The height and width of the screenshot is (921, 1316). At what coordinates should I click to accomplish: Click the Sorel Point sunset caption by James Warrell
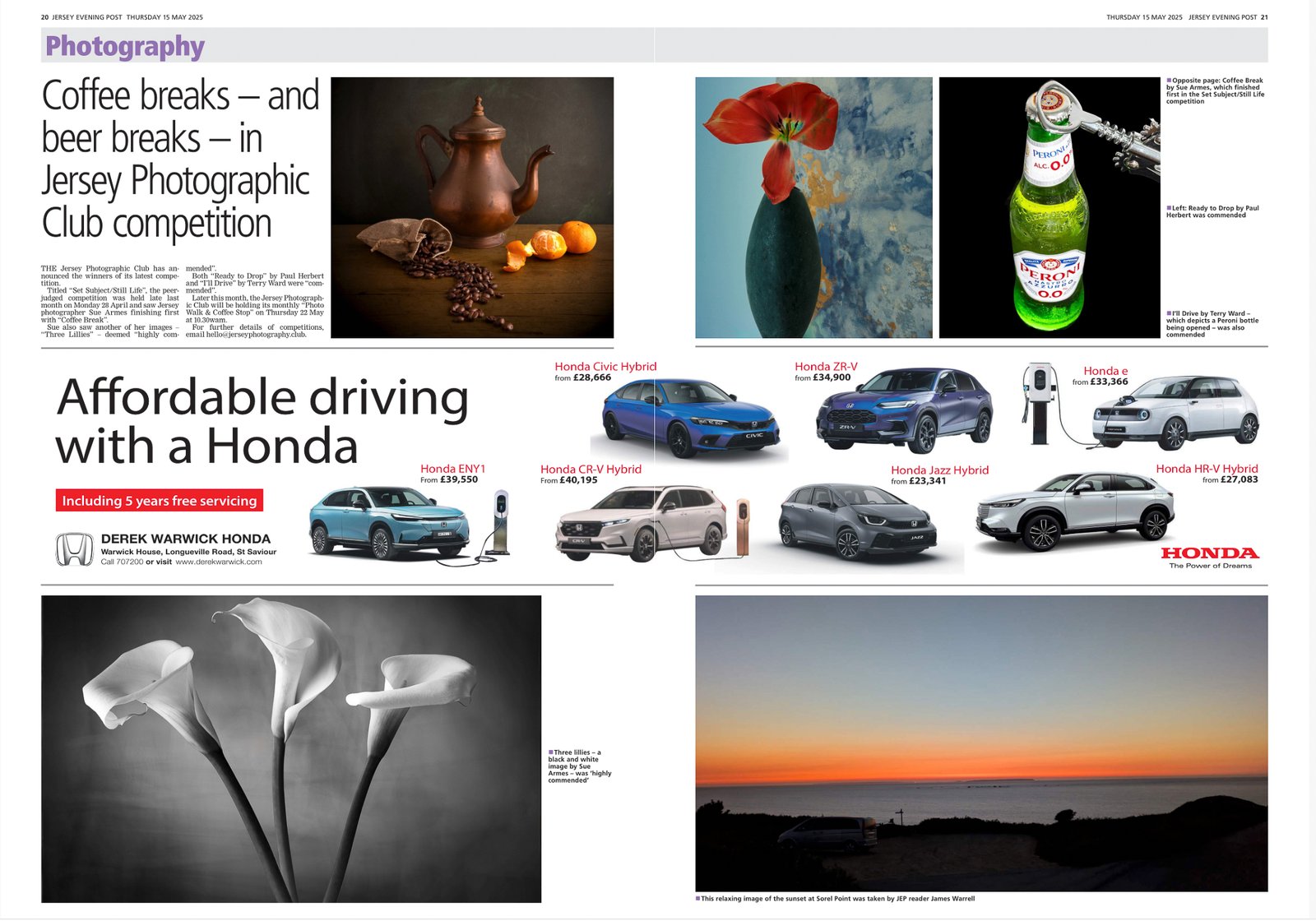pyautogui.click(x=835, y=899)
